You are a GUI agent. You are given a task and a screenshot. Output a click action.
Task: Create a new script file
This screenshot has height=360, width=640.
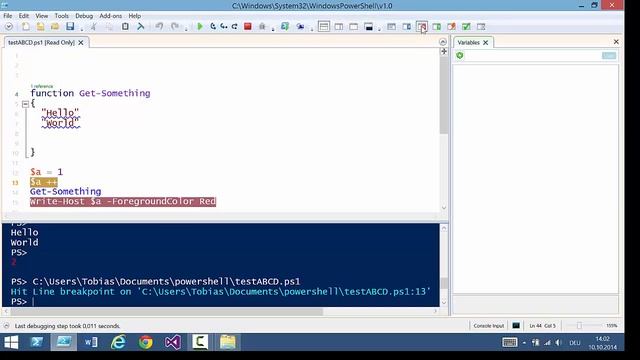point(26,27)
